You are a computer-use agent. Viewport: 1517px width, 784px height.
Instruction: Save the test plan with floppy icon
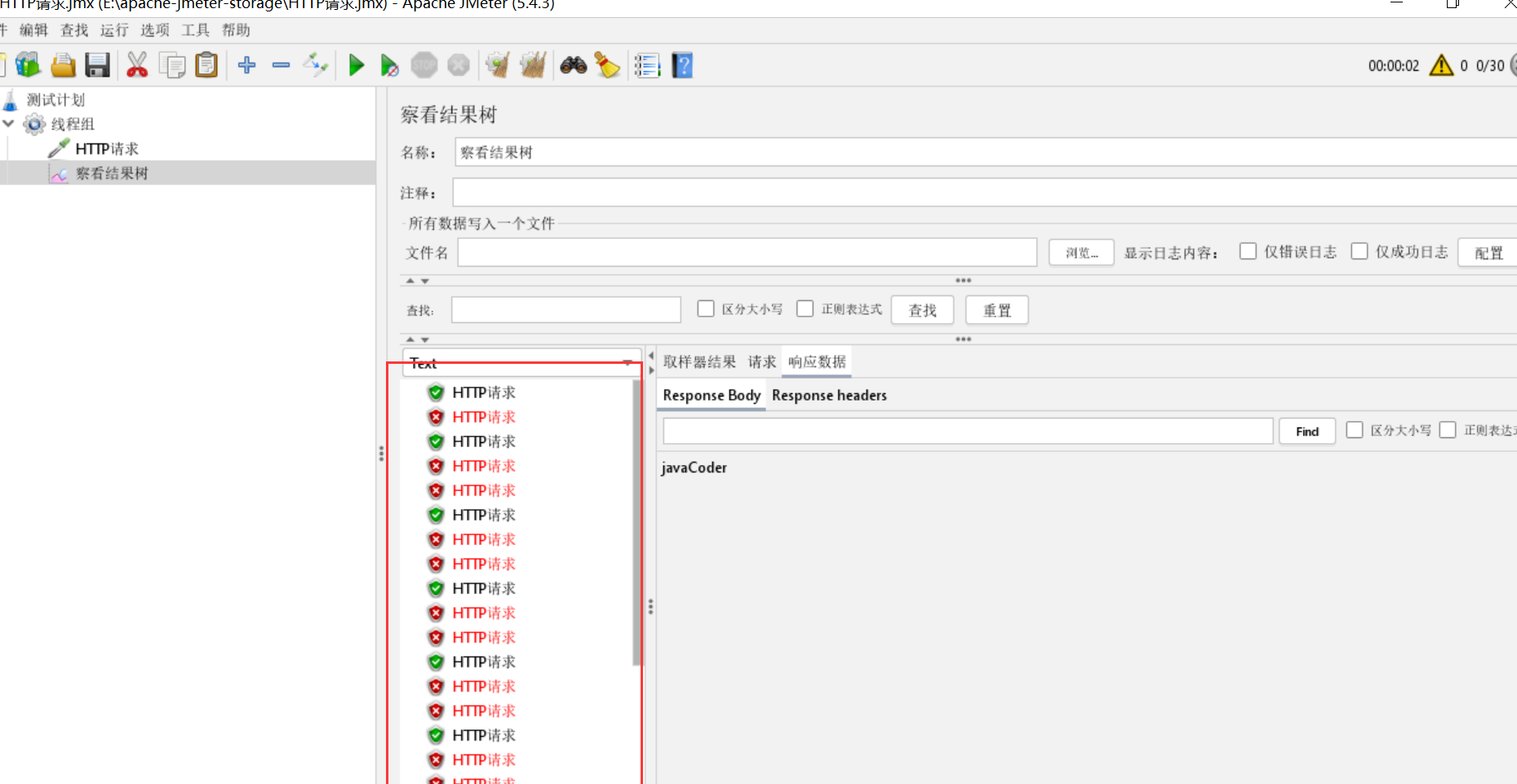[97, 65]
